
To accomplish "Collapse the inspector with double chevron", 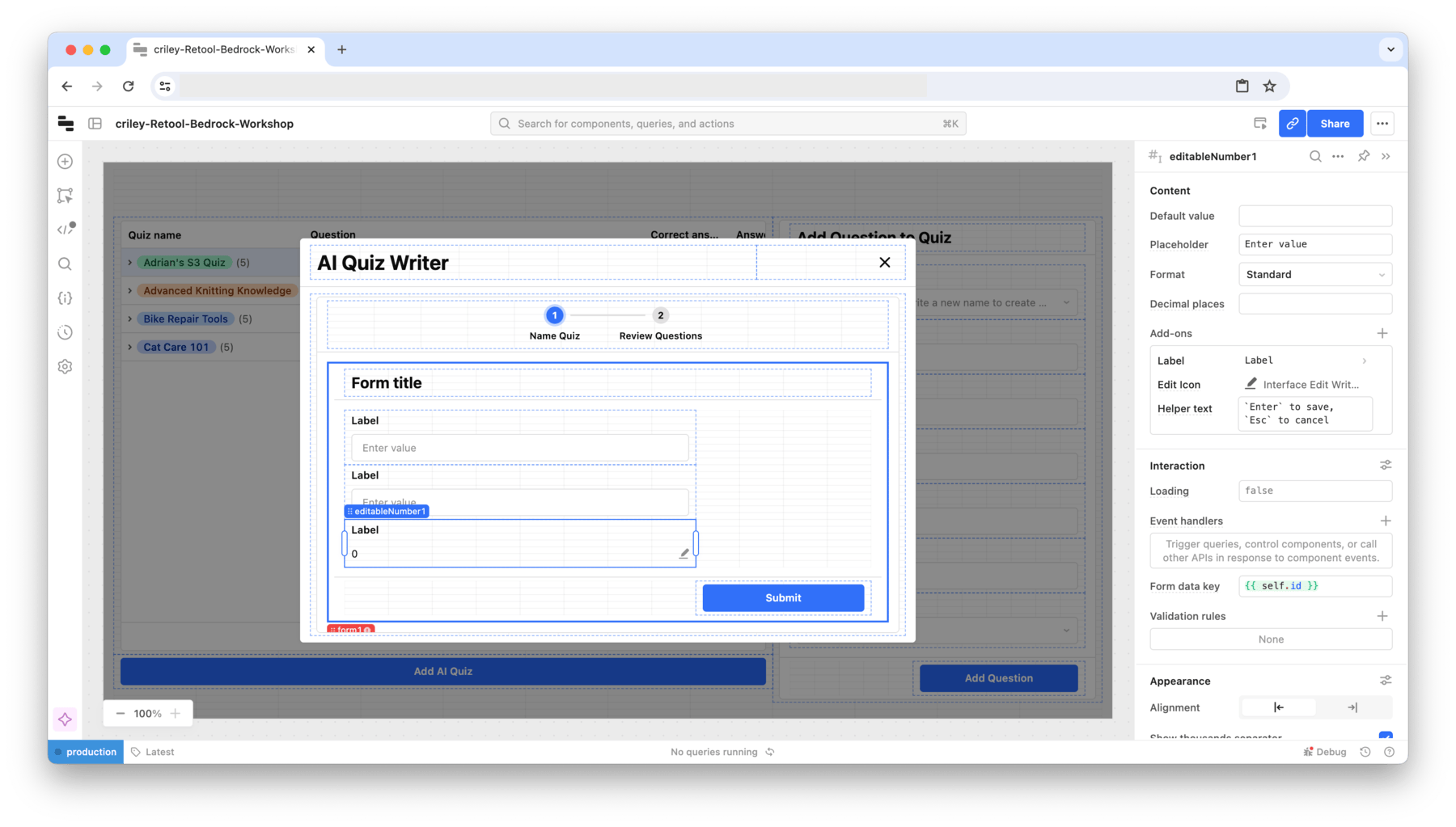I will (1386, 157).
